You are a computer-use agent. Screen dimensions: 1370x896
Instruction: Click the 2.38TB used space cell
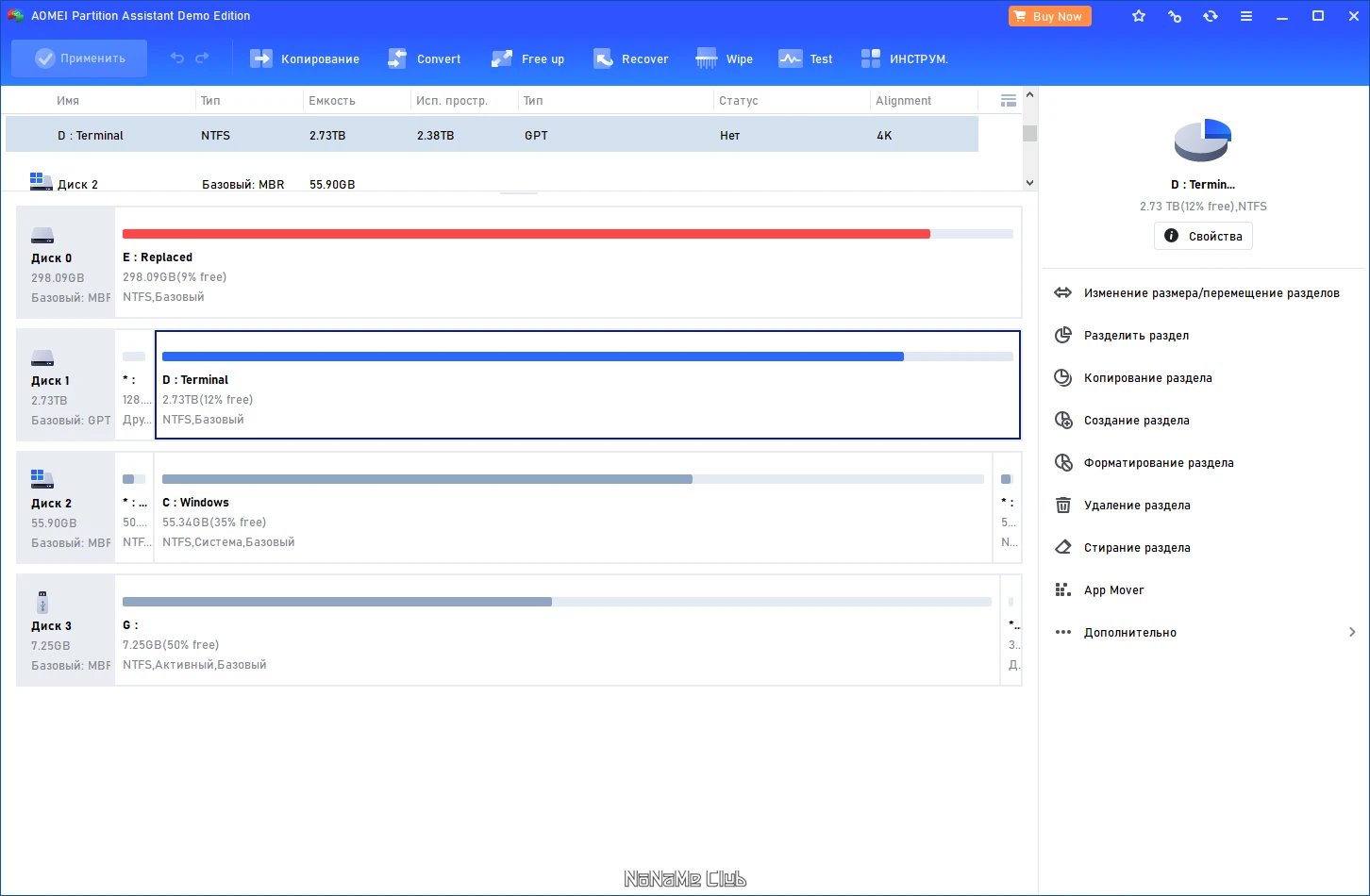[x=435, y=136]
